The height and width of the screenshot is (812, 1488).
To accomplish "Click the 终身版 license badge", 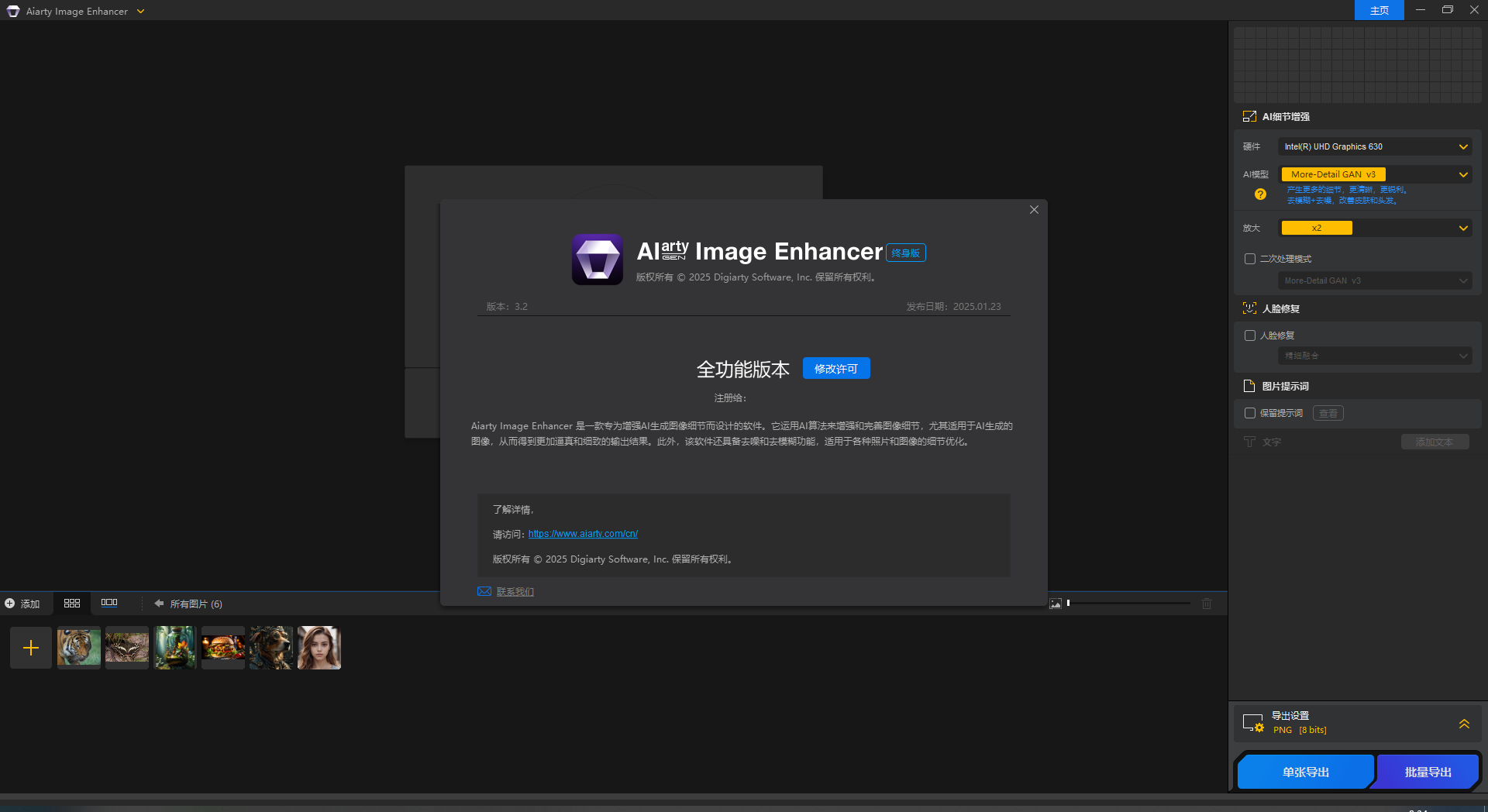I will tap(905, 253).
